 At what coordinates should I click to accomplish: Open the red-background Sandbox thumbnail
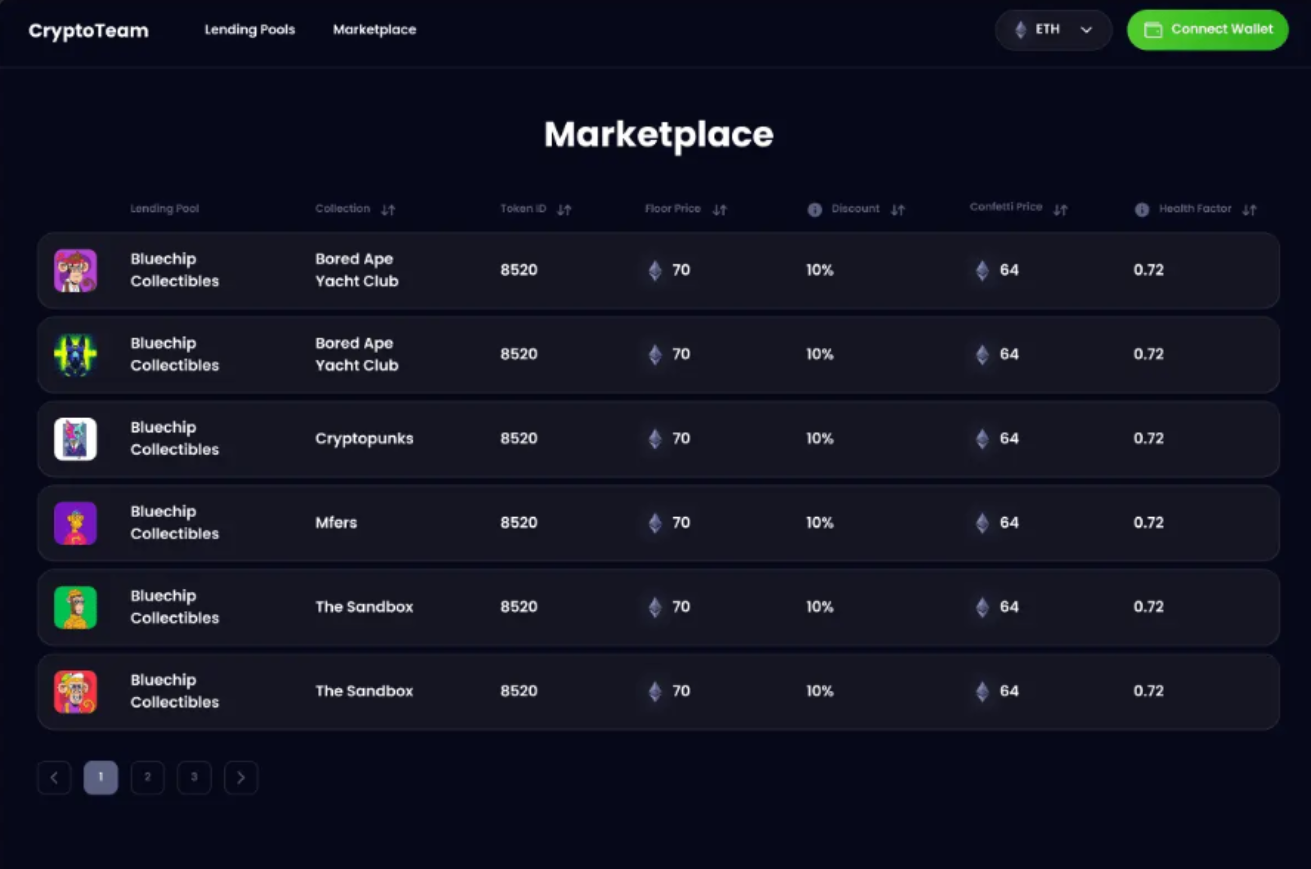click(x=75, y=692)
